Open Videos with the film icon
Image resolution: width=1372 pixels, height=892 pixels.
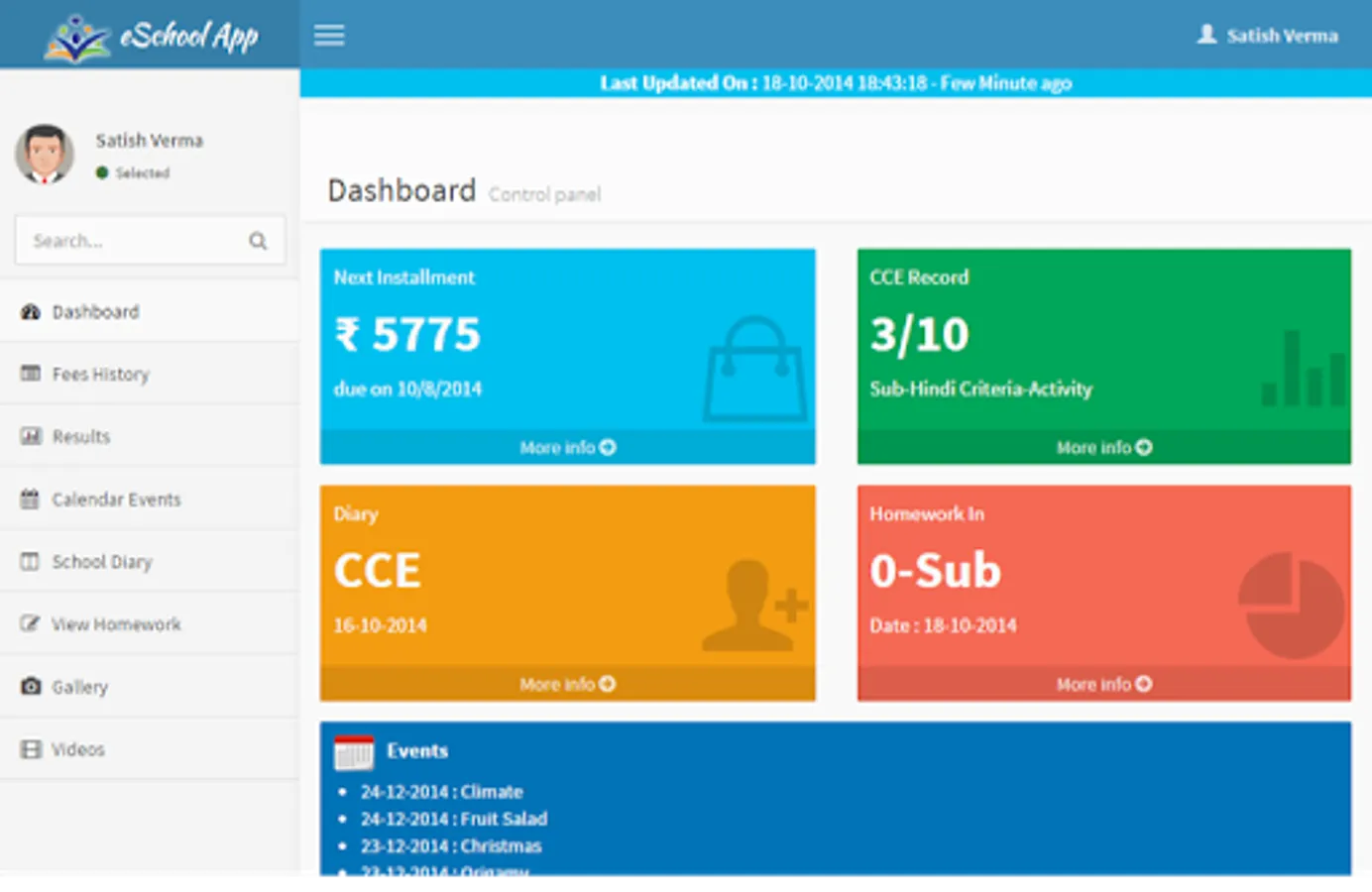28,748
